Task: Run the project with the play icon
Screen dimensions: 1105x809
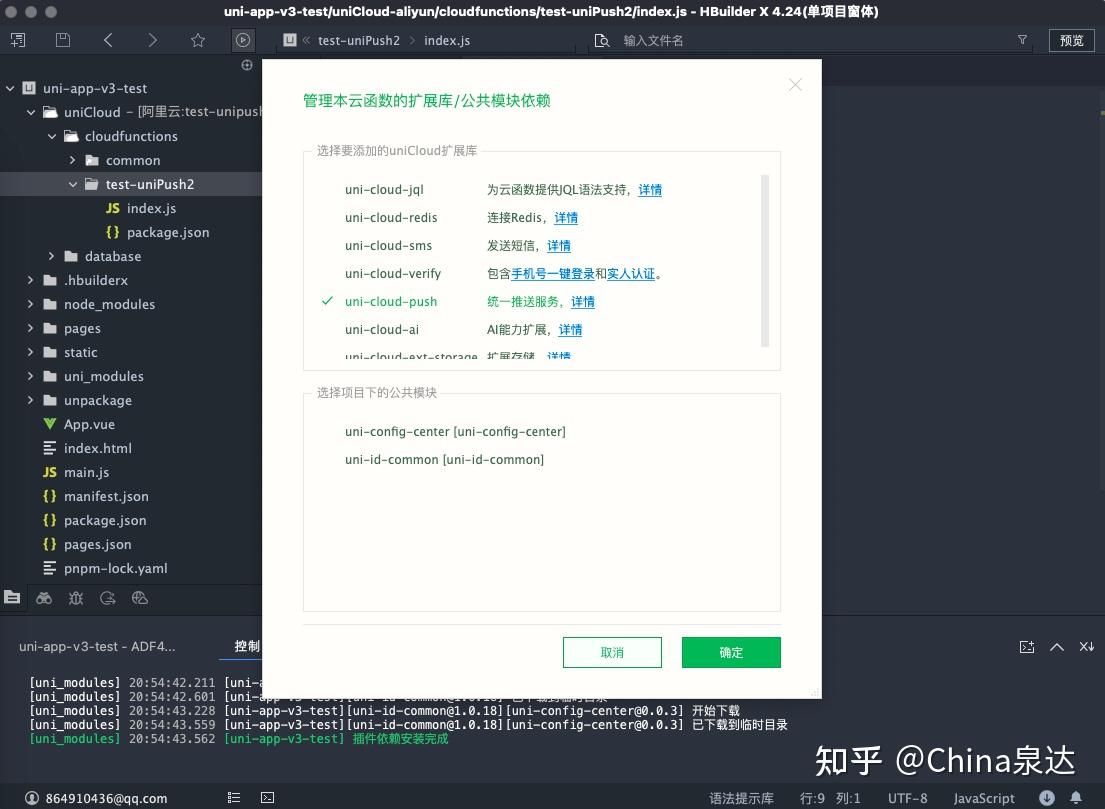Action: (x=241, y=40)
